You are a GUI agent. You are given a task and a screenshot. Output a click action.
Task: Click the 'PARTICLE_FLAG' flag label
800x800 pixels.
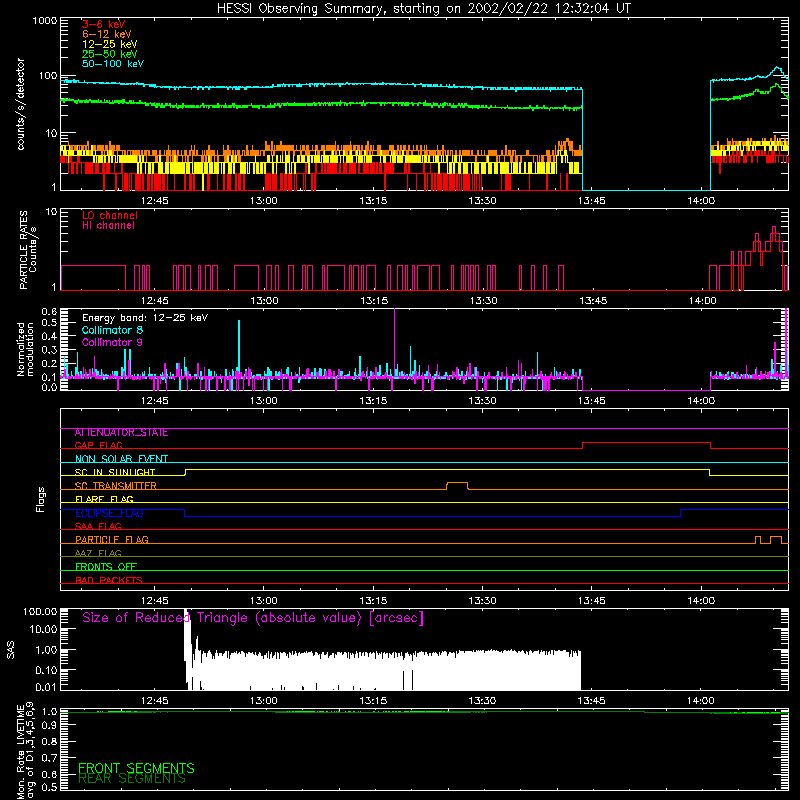click(112, 539)
